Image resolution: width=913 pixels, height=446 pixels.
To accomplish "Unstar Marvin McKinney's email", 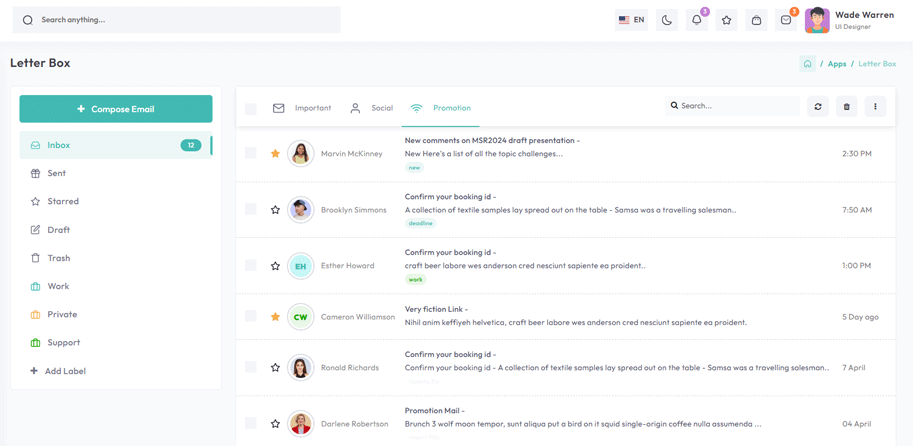I will point(275,154).
